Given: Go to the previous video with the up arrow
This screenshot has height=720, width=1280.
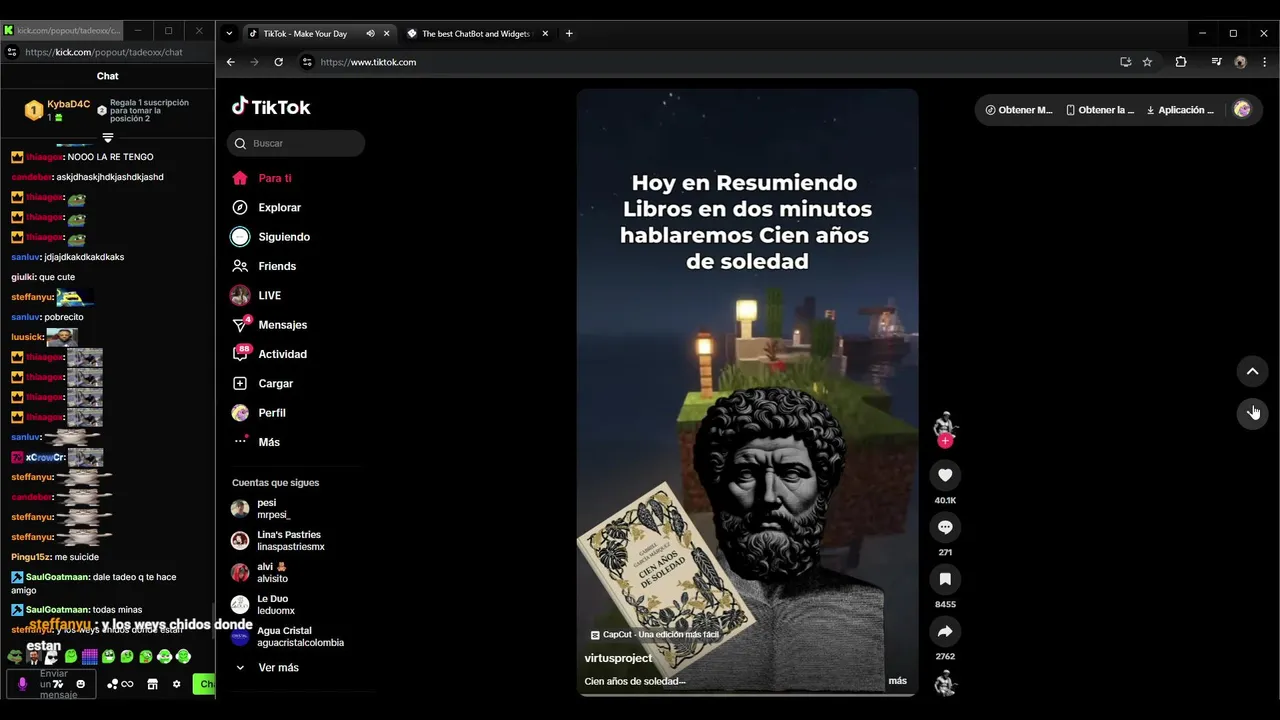Looking at the screenshot, I should pyautogui.click(x=1252, y=371).
